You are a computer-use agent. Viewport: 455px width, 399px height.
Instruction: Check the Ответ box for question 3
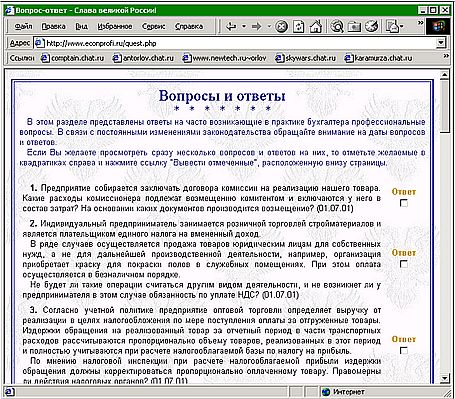[404, 350]
